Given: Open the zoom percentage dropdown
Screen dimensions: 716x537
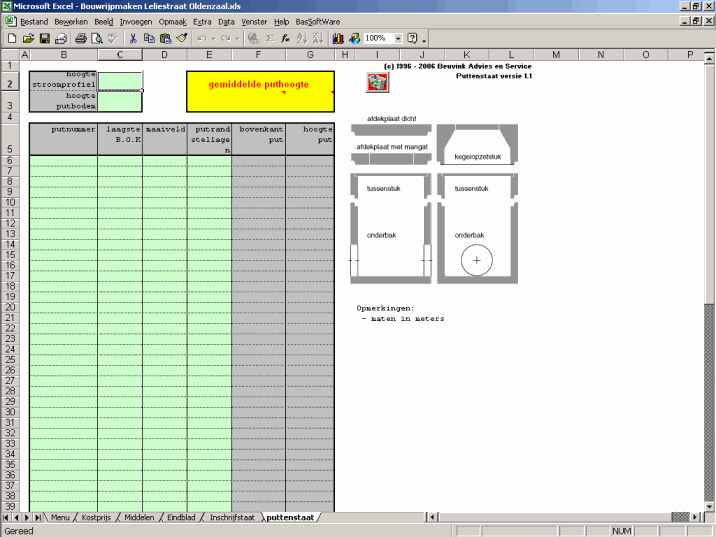Looking at the screenshot, I should click(398, 38).
